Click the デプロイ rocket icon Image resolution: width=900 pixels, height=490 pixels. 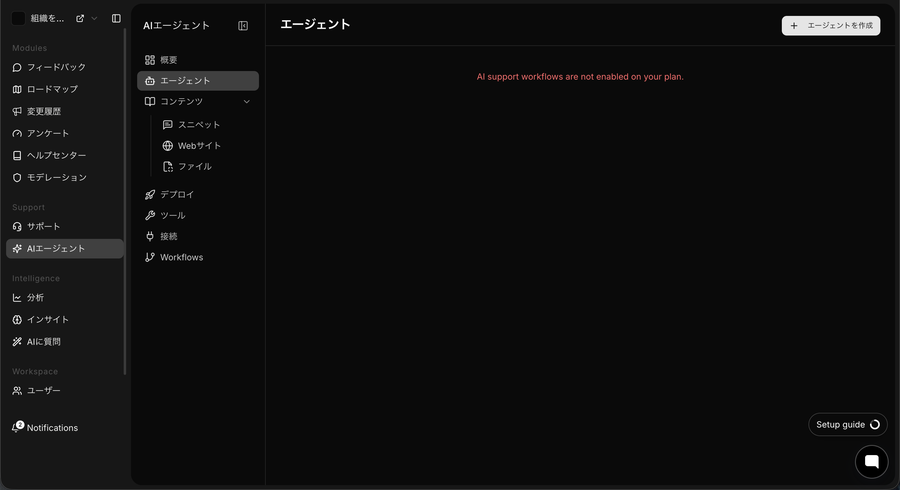[x=150, y=195]
